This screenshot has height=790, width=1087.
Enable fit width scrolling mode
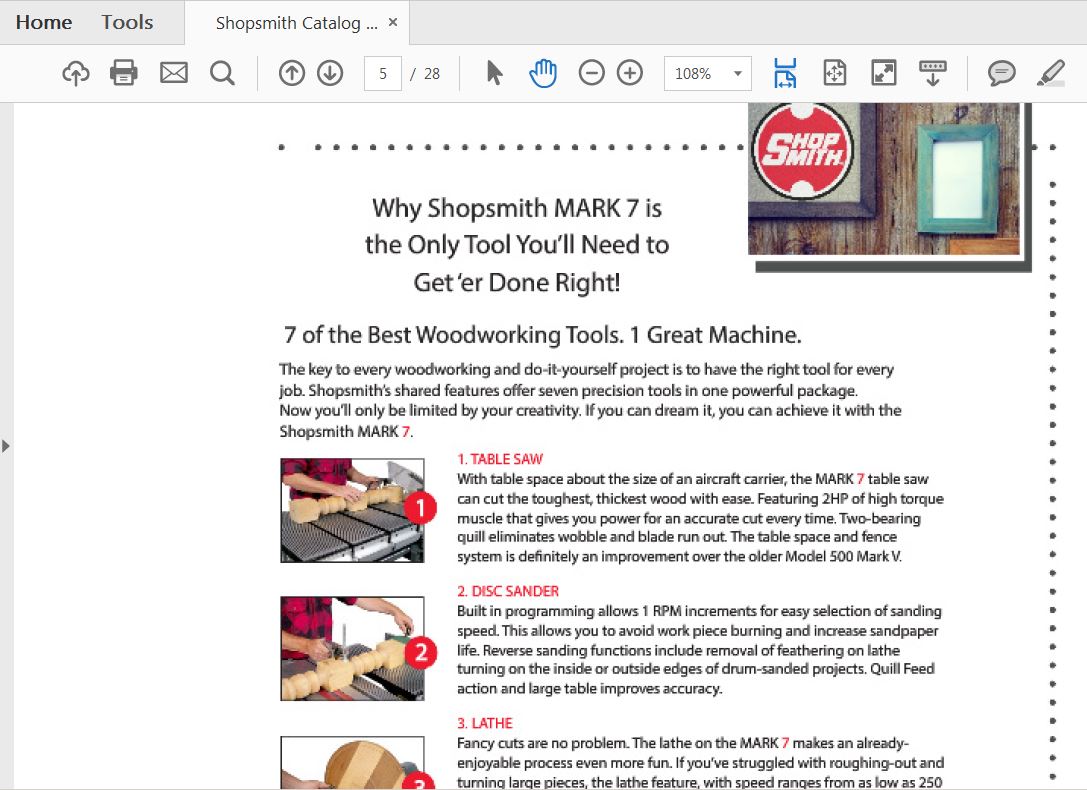coord(785,73)
